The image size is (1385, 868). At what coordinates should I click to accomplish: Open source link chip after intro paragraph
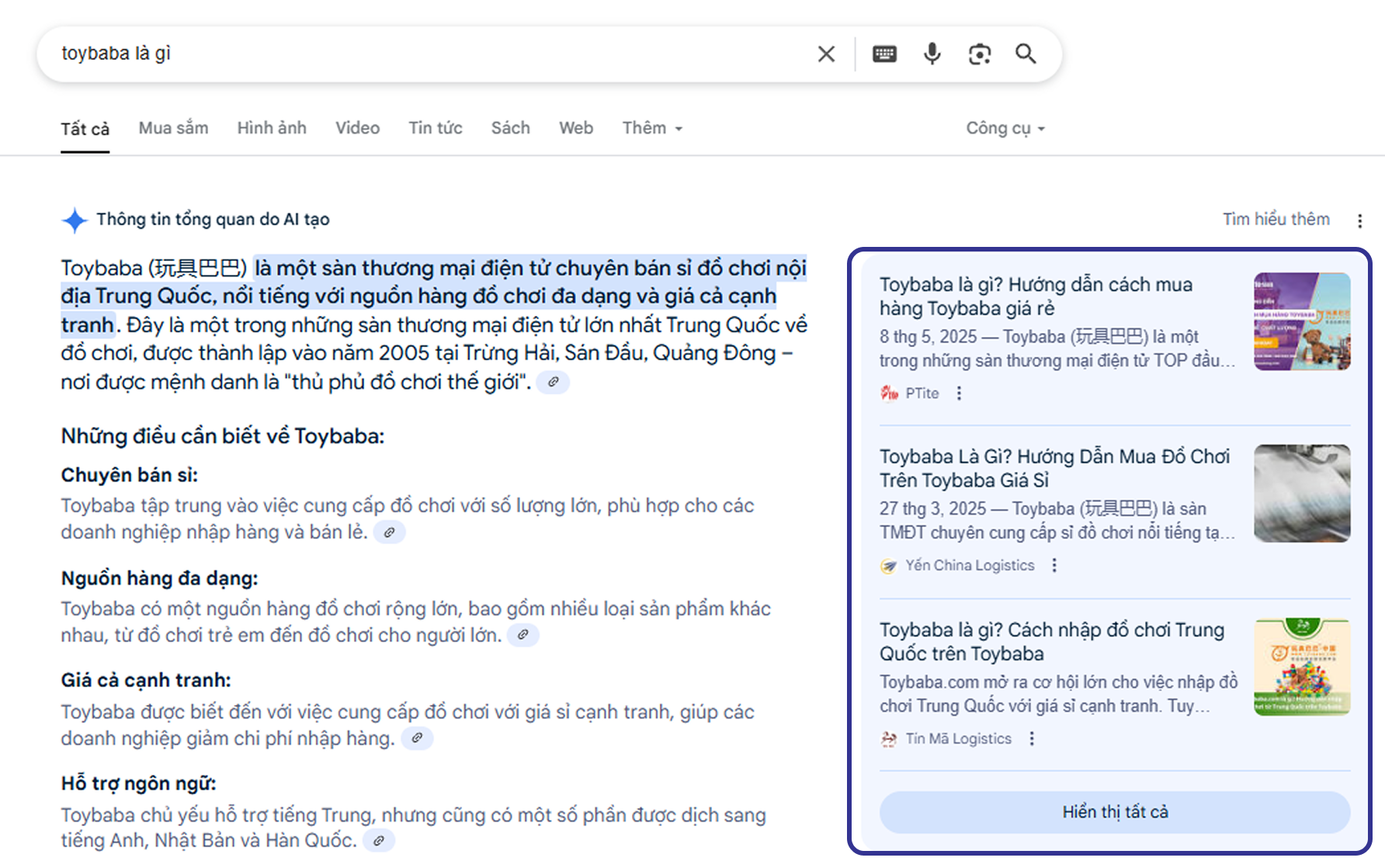(553, 382)
